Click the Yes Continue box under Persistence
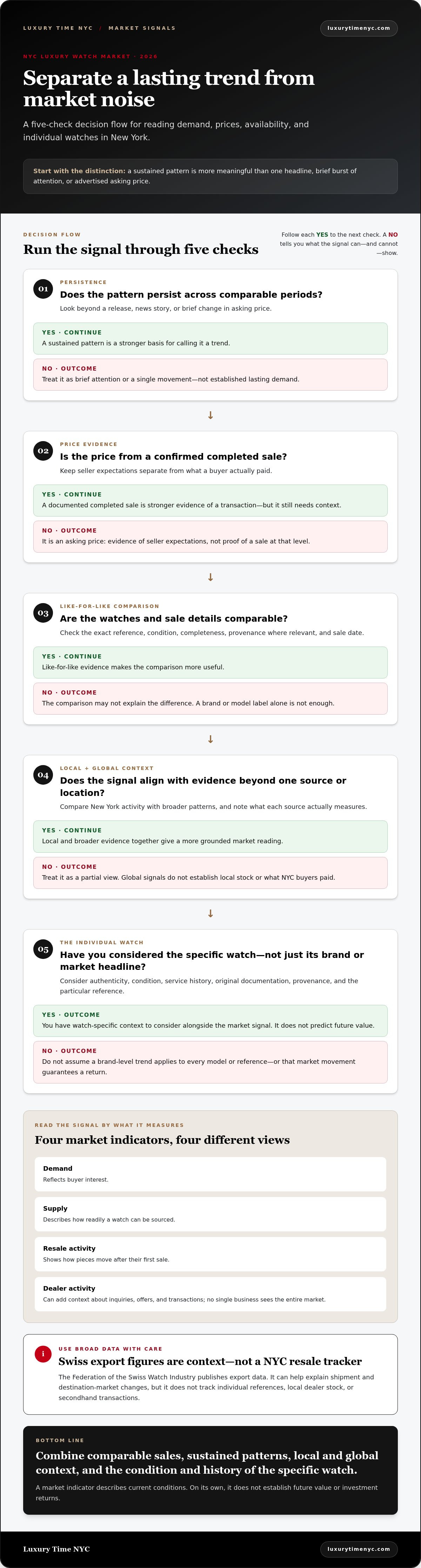 210,338
